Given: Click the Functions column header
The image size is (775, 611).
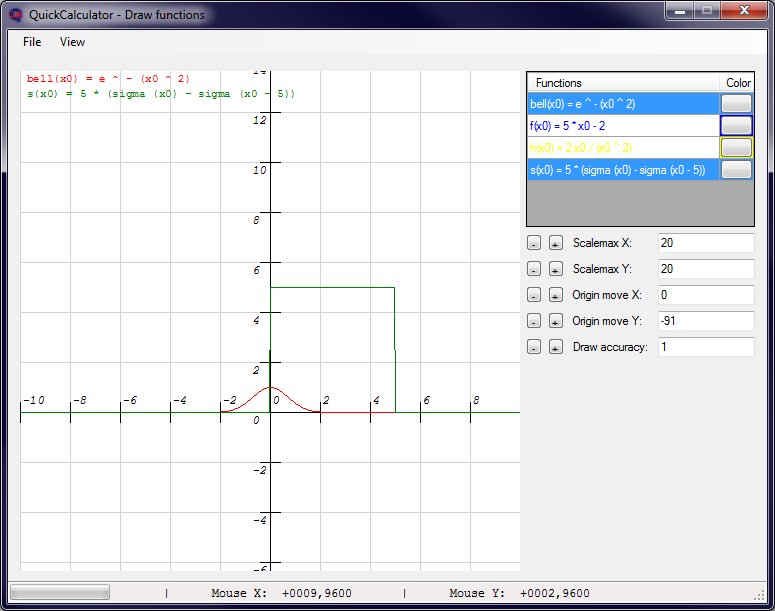Looking at the screenshot, I should 623,83.
